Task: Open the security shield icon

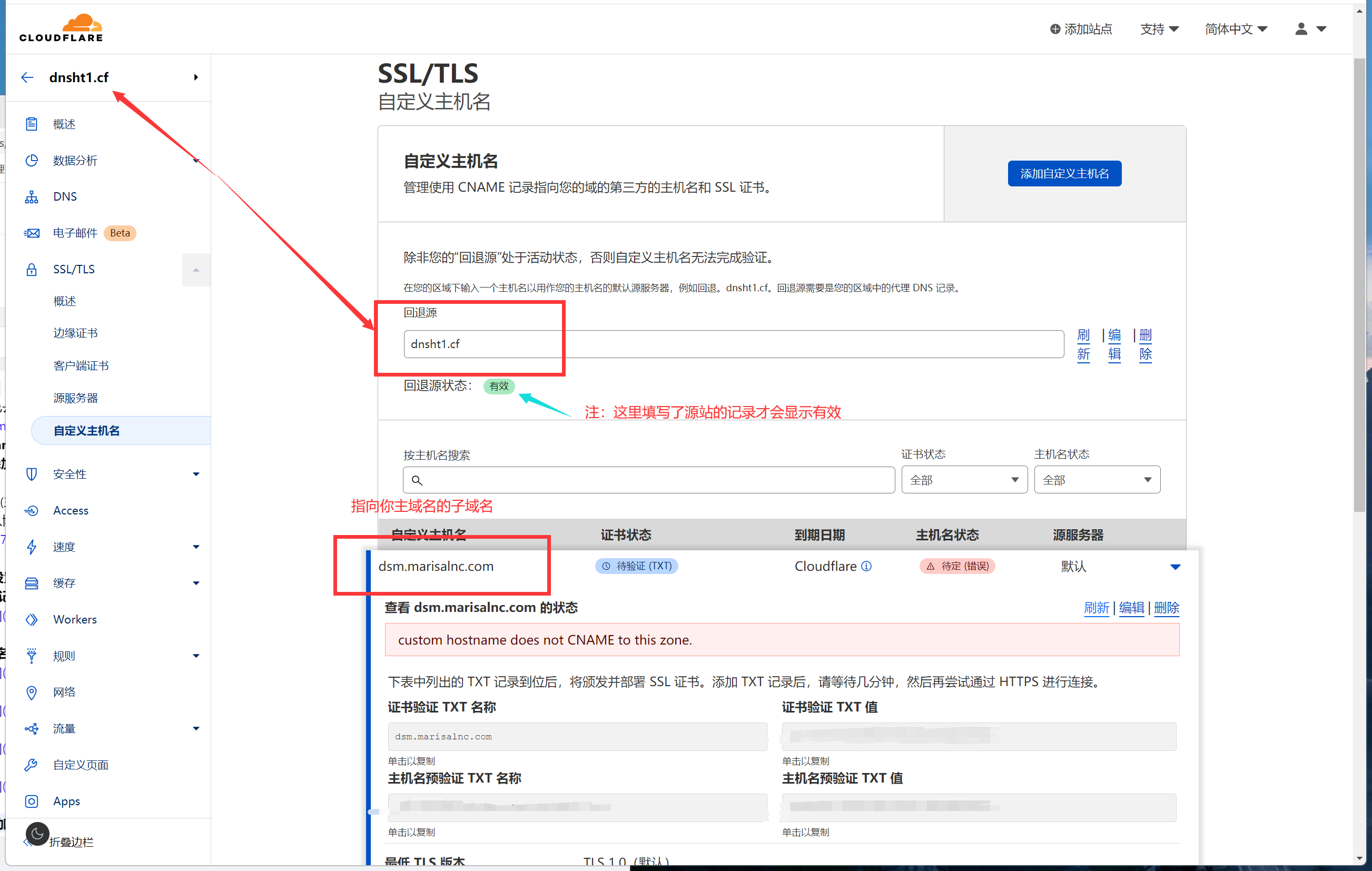Action: [31, 474]
